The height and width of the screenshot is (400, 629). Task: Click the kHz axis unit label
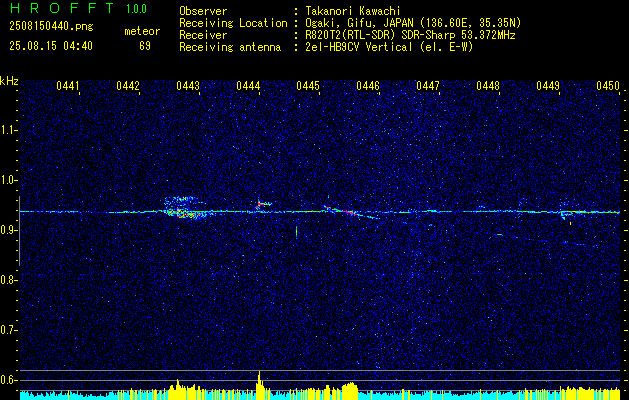click(x=9, y=81)
